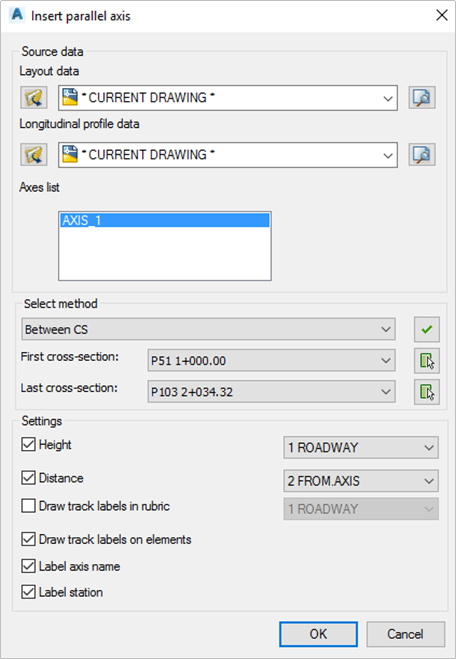Screen dimensions: 456x659
Task: Expand Last cross-section P103 2+034.32 dropdown
Action: 271,392
